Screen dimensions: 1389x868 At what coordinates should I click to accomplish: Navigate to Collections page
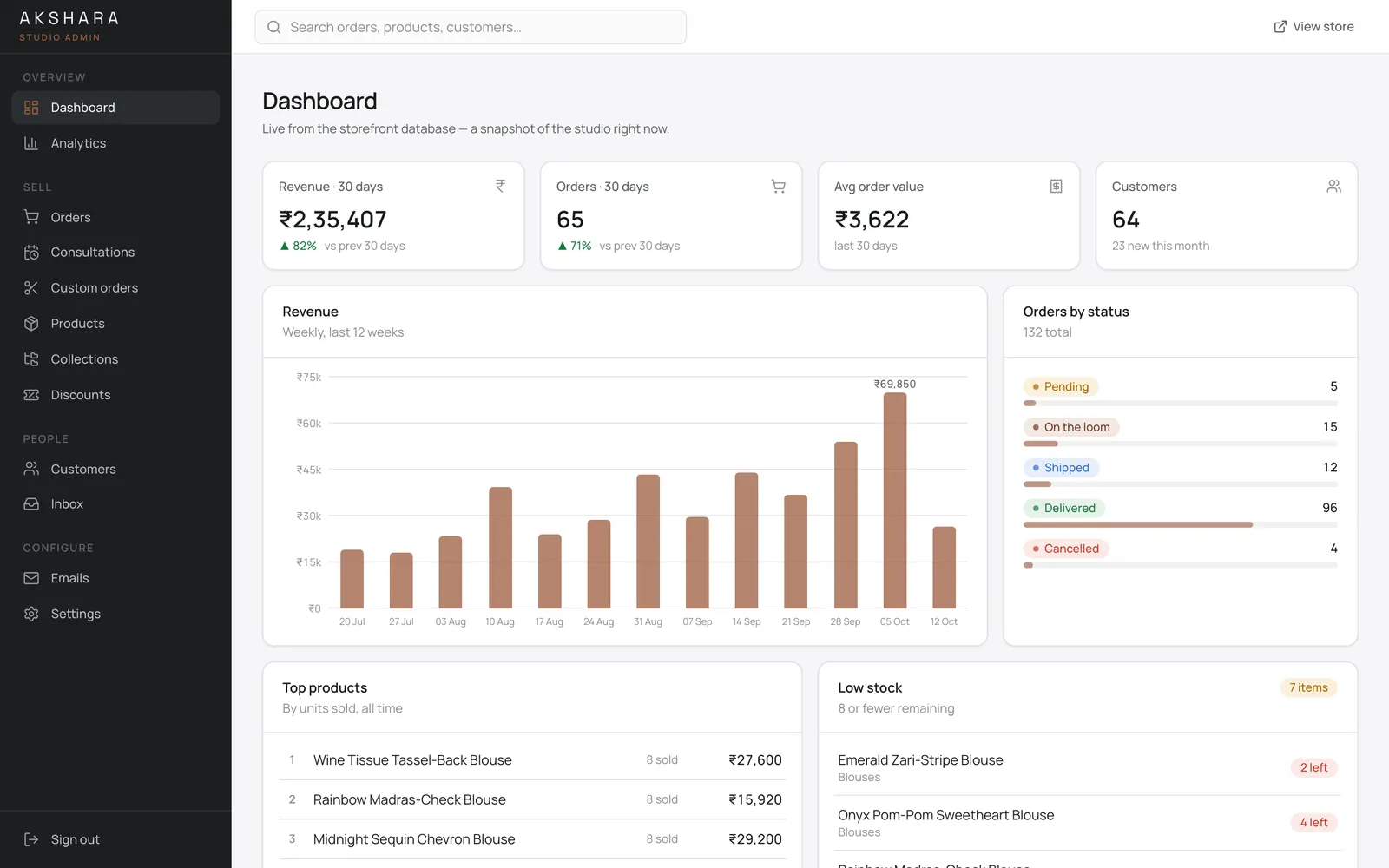pyautogui.click(x=115, y=359)
